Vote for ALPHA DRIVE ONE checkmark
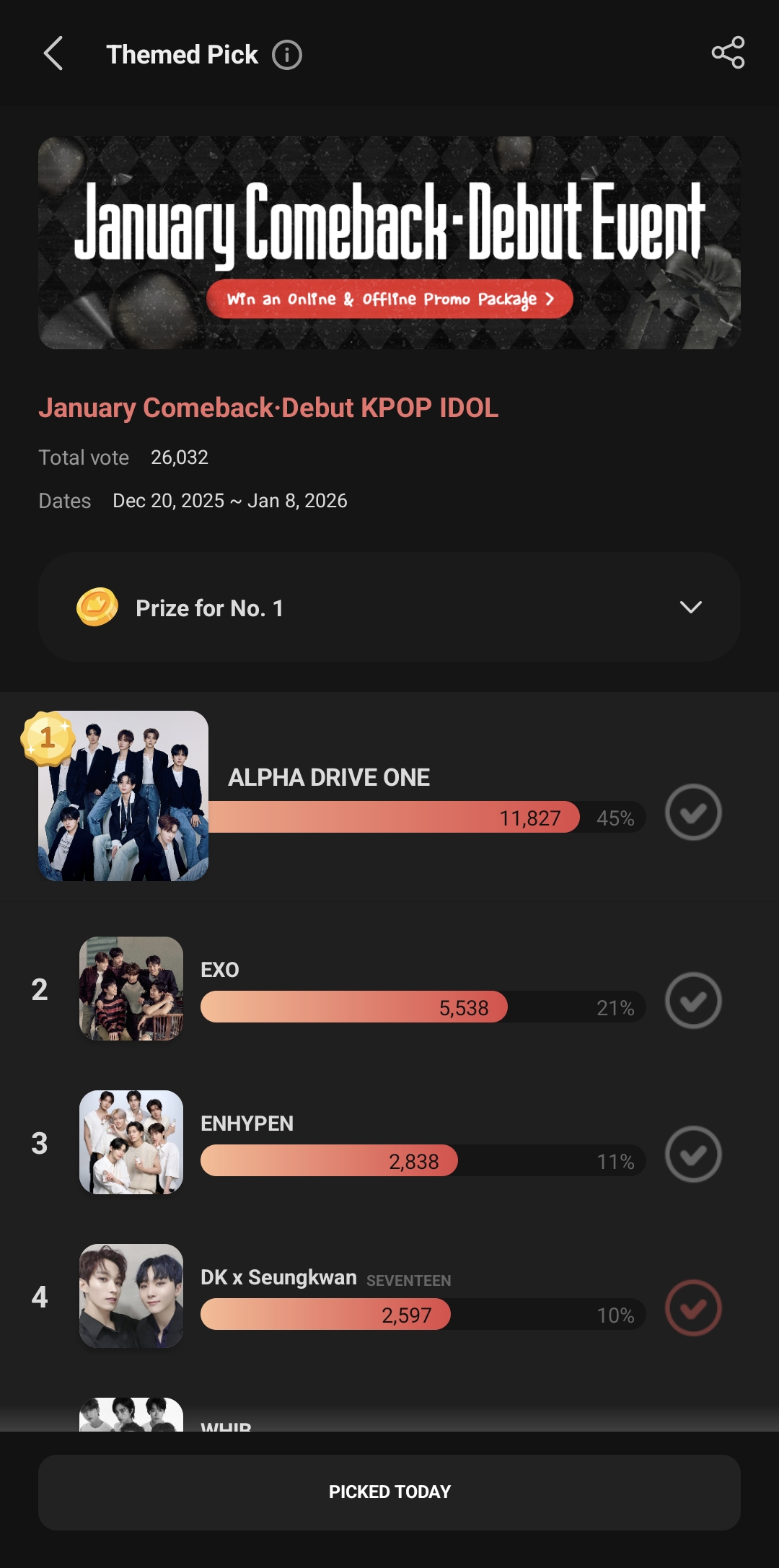The height and width of the screenshot is (1568, 779). (x=693, y=813)
